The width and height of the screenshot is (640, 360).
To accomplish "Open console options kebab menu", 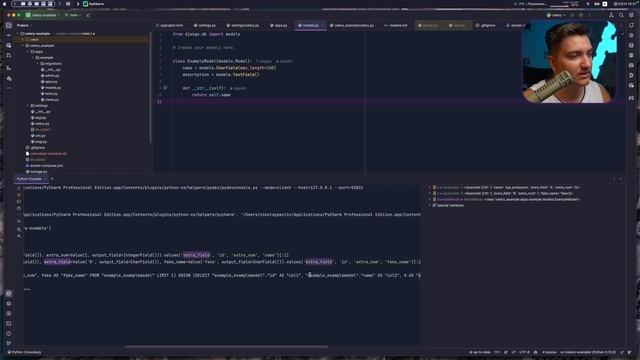I will 613,179.
